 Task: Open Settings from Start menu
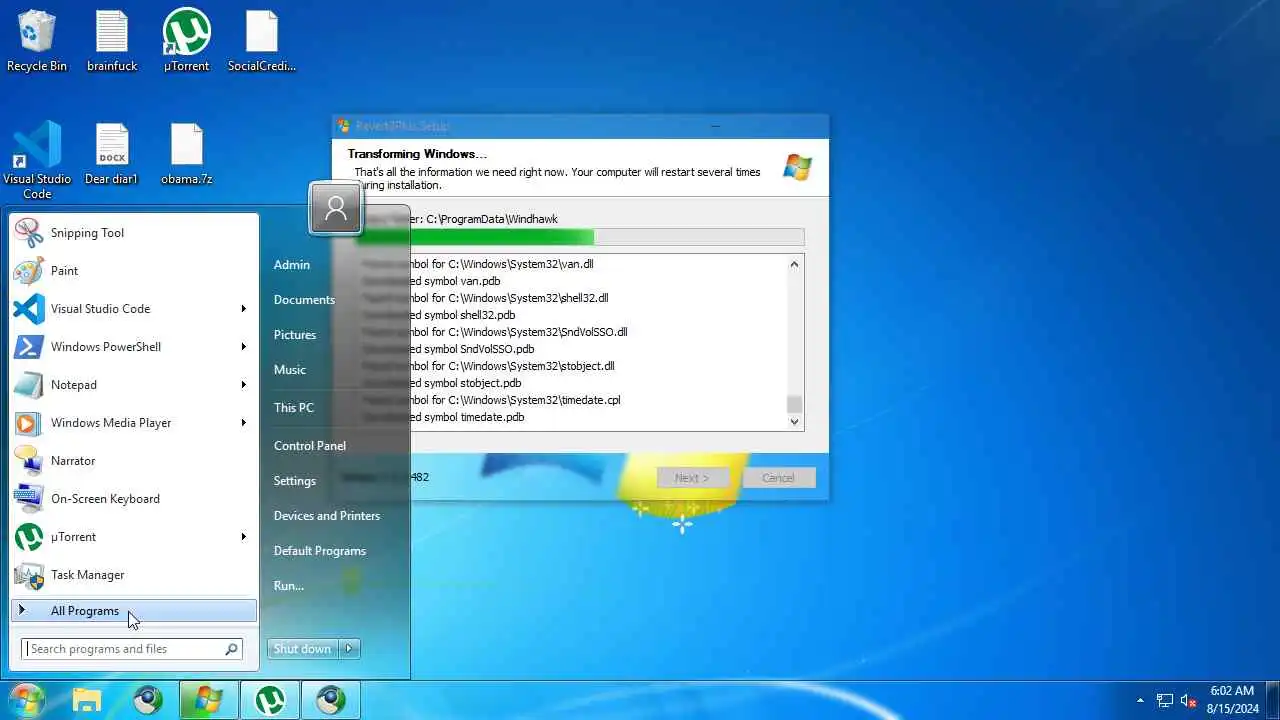coord(295,481)
